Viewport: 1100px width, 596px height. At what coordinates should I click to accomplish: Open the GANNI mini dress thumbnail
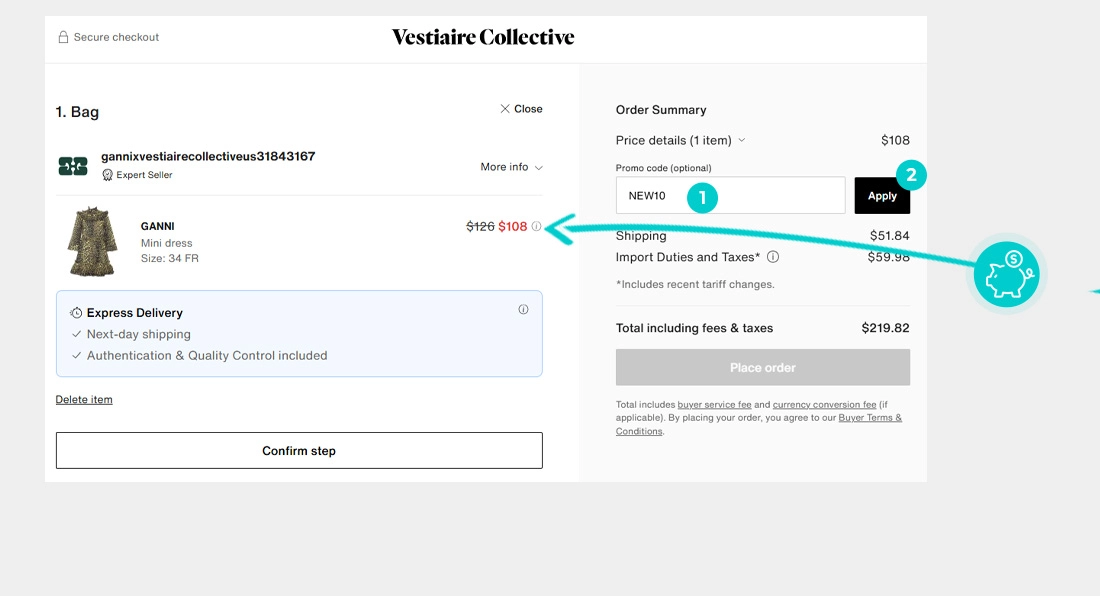click(x=92, y=241)
